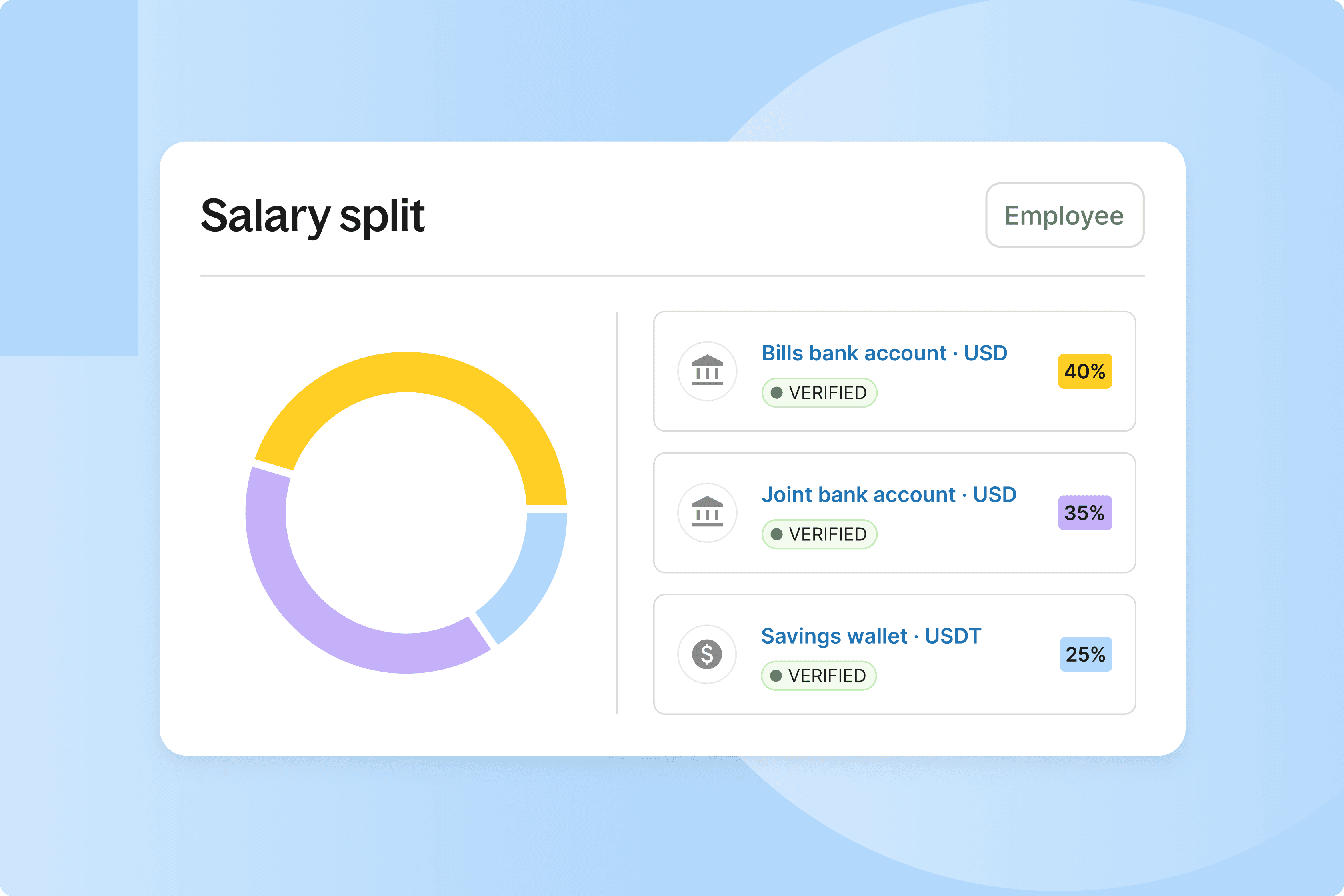Click the bank icon for Bills bank account
Screen dimensions: 1344x896
(x=707, y=371)
